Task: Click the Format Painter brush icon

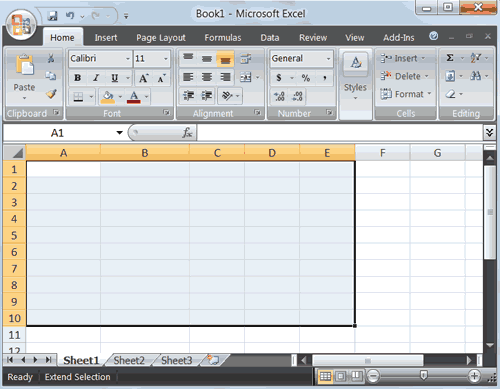Action: click(x=51, y=94)
